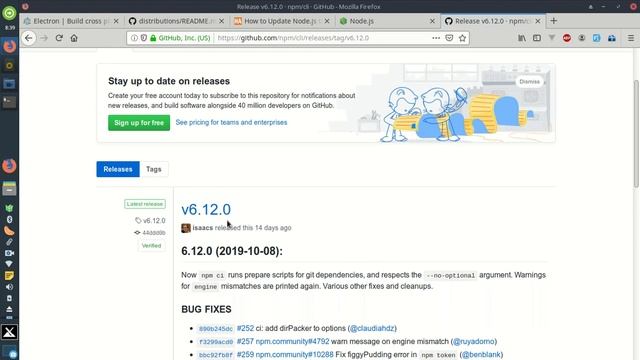Open the Library toolbar icon
This screenshot has width=640, height=360.
pyautogui.click(x=522, y=38)
